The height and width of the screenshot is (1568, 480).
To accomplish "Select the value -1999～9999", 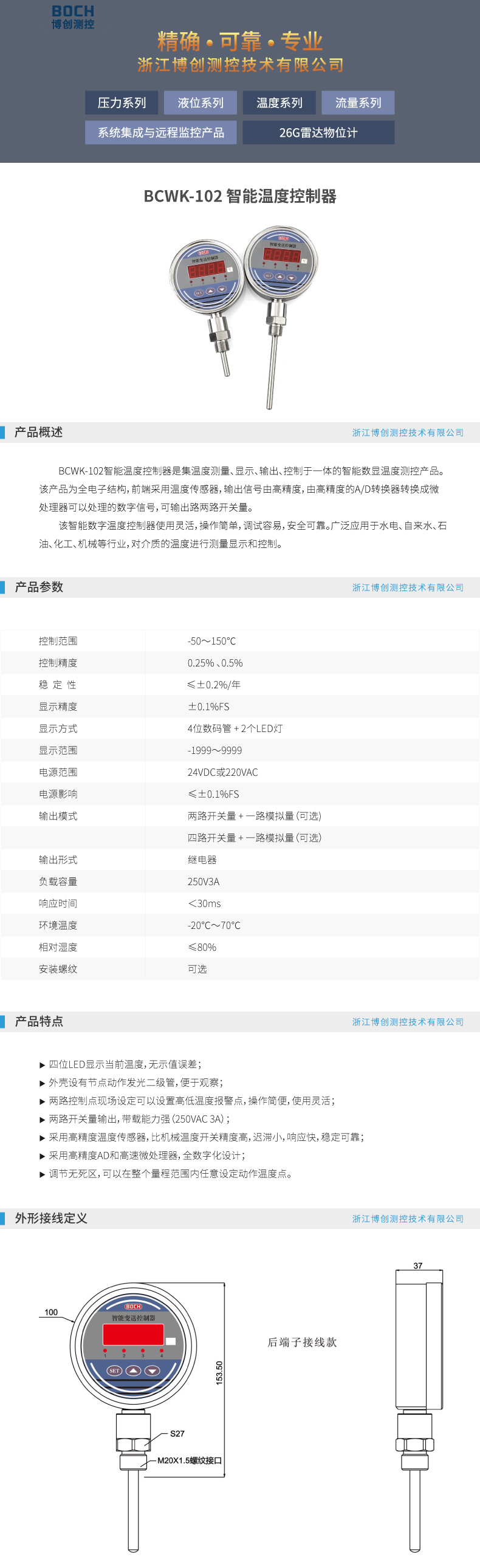I will [214, 750].
